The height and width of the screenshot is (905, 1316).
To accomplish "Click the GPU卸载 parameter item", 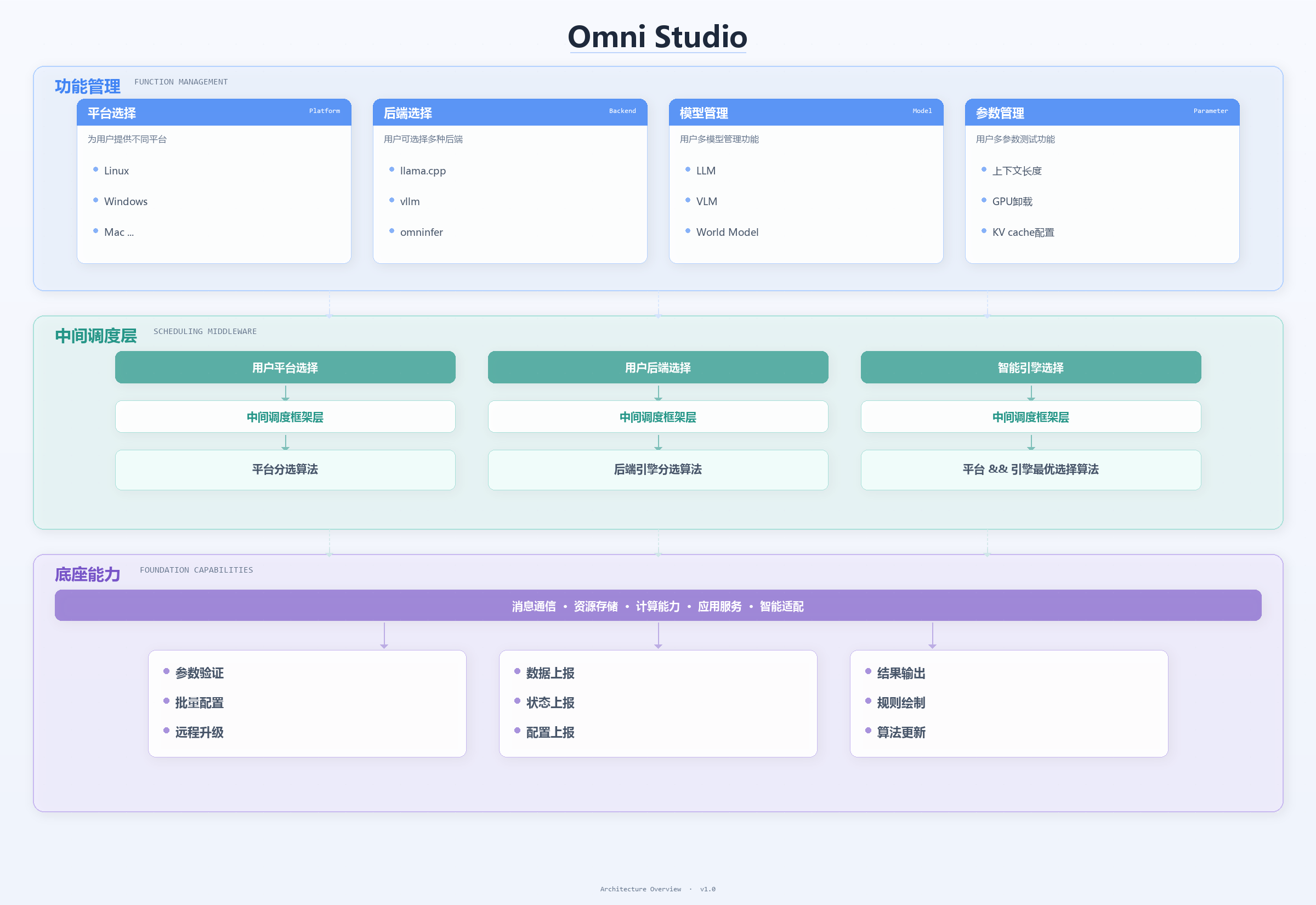I will tap(1012, 201).
